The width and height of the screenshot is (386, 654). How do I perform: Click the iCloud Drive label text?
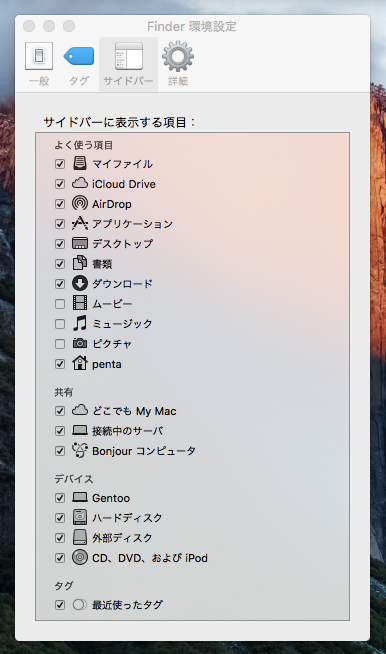click(x=124, y=184)
